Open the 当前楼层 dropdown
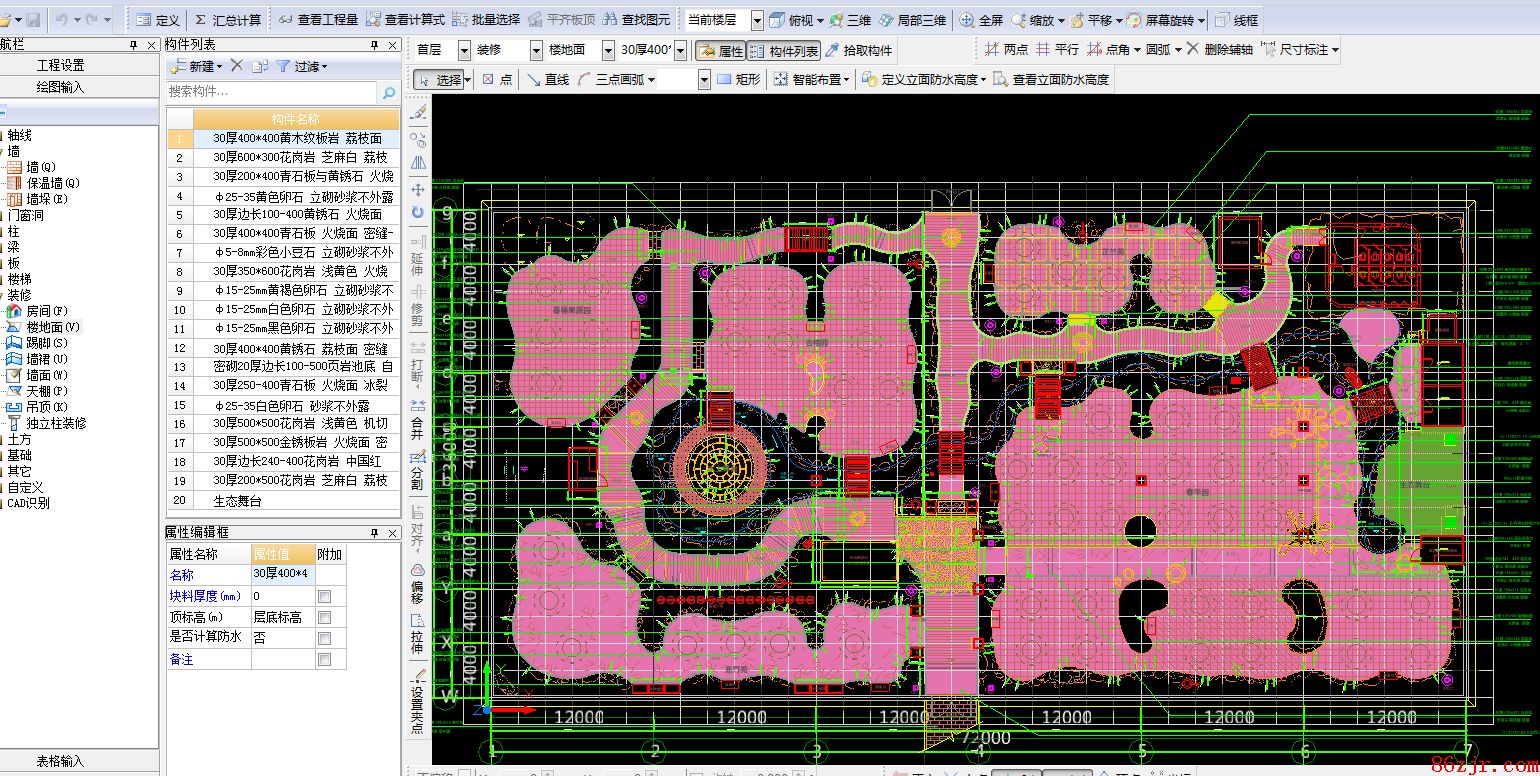Screen dimensions: 1540x776 pyautogui.click(x=756, y=20)
